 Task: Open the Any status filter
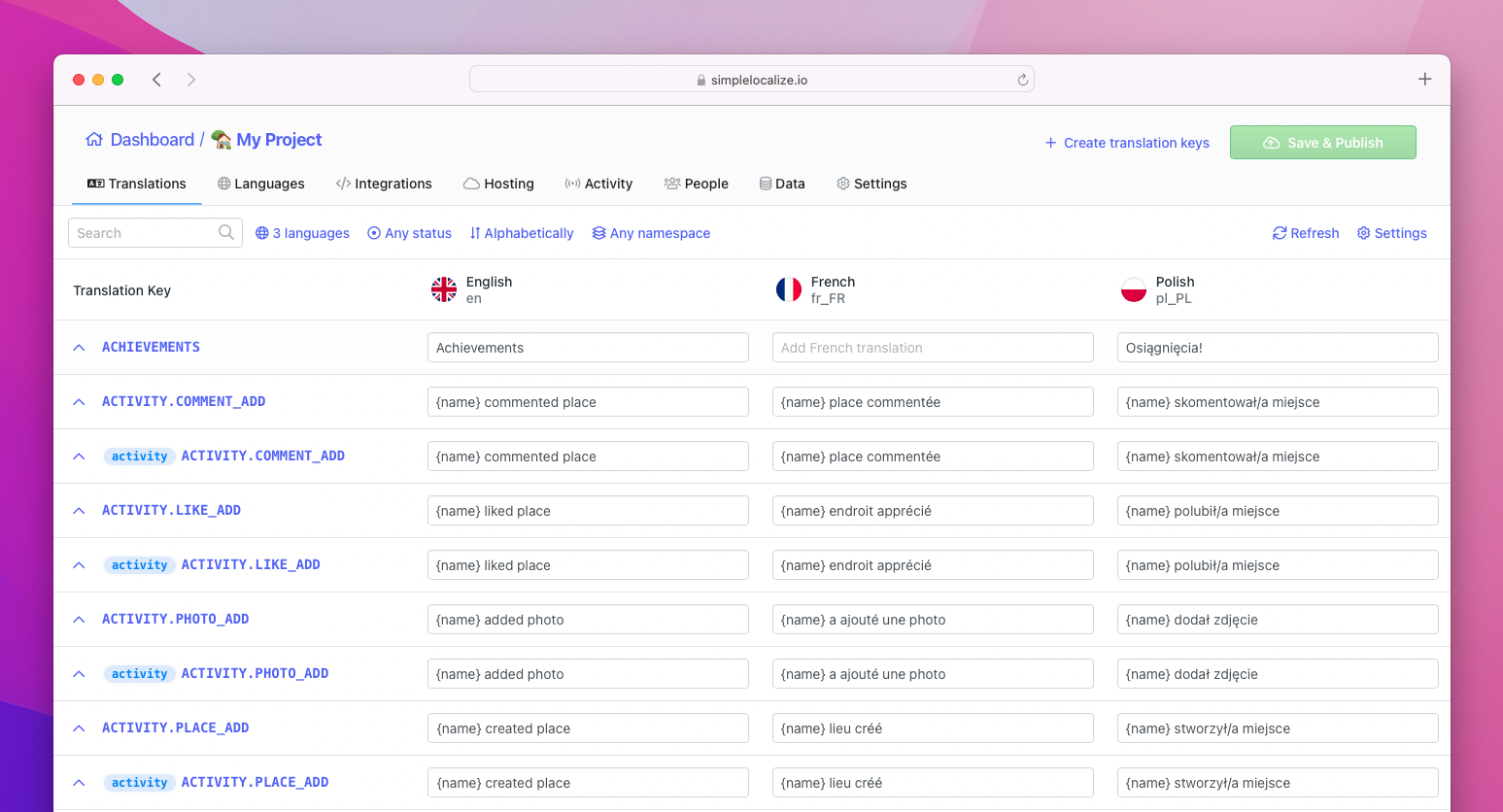click(x=409, y=233)
